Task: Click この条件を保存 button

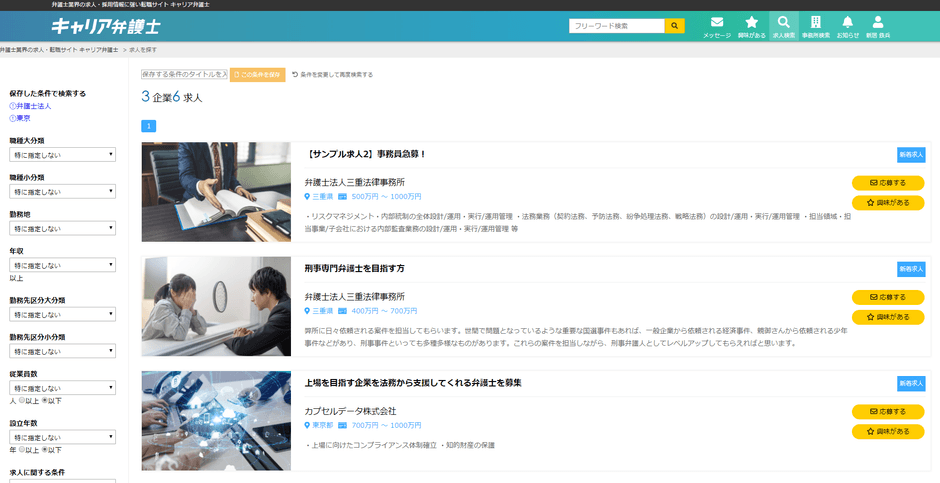Action: tap(258, 75)
